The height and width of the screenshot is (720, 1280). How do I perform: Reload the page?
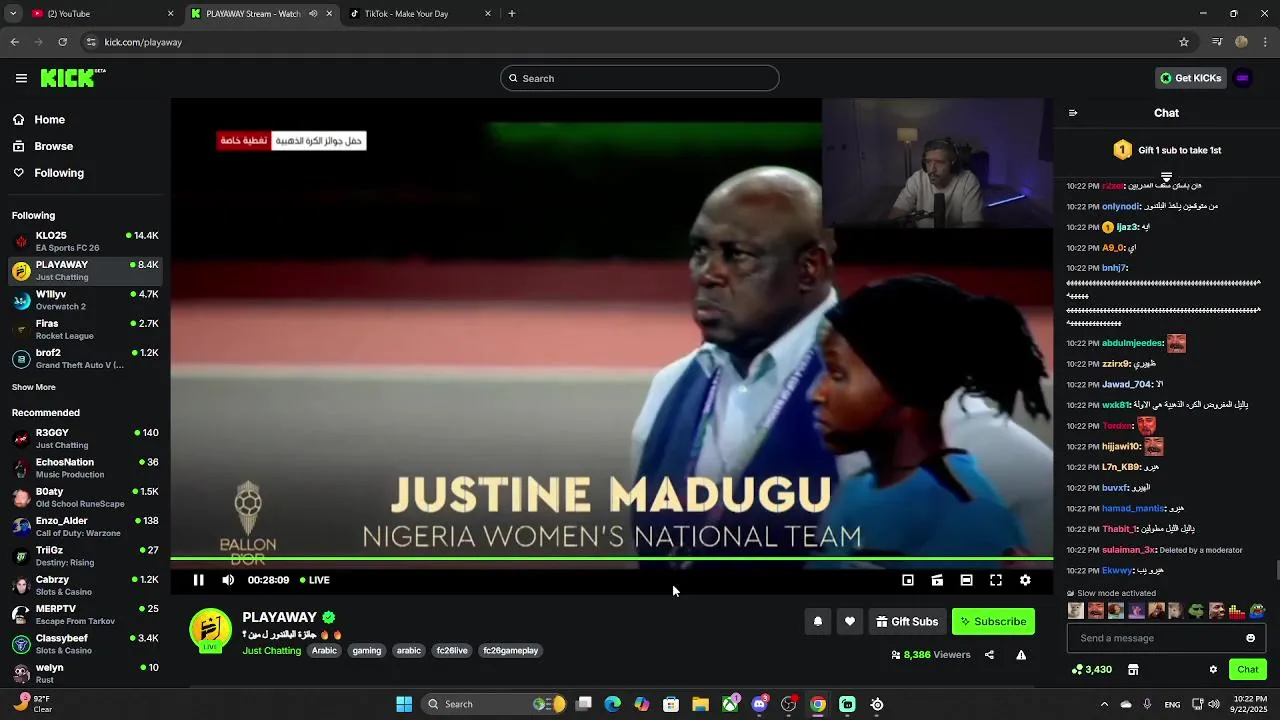tap(62, 42)
